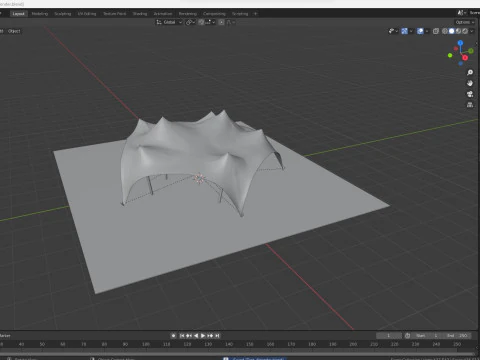
Task: Click frame 100 on the timeline ruler
Action: [146, 344]
